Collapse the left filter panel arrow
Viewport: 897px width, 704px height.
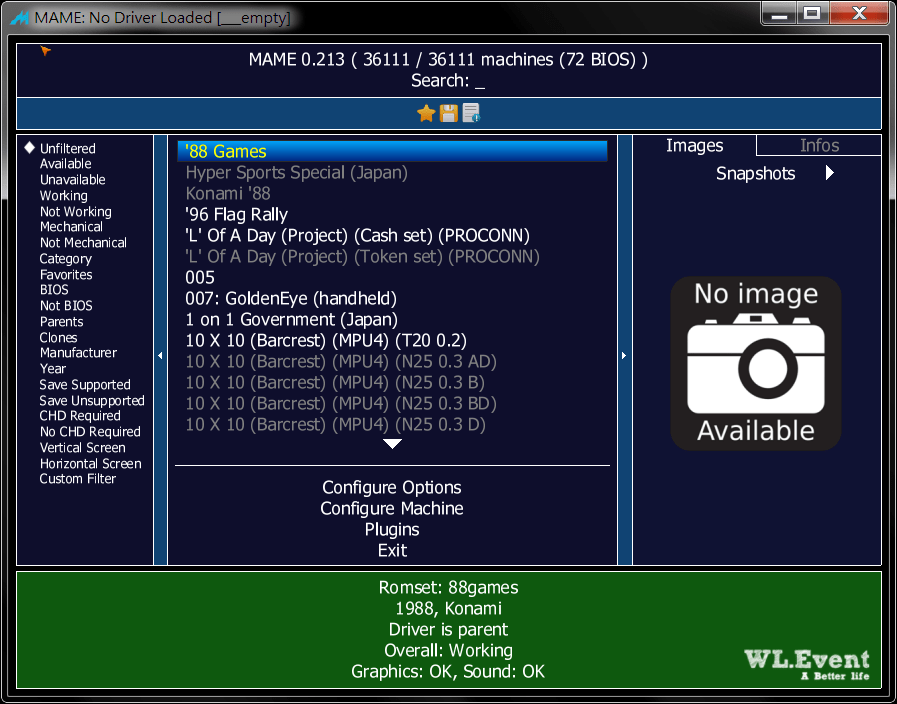160,355
